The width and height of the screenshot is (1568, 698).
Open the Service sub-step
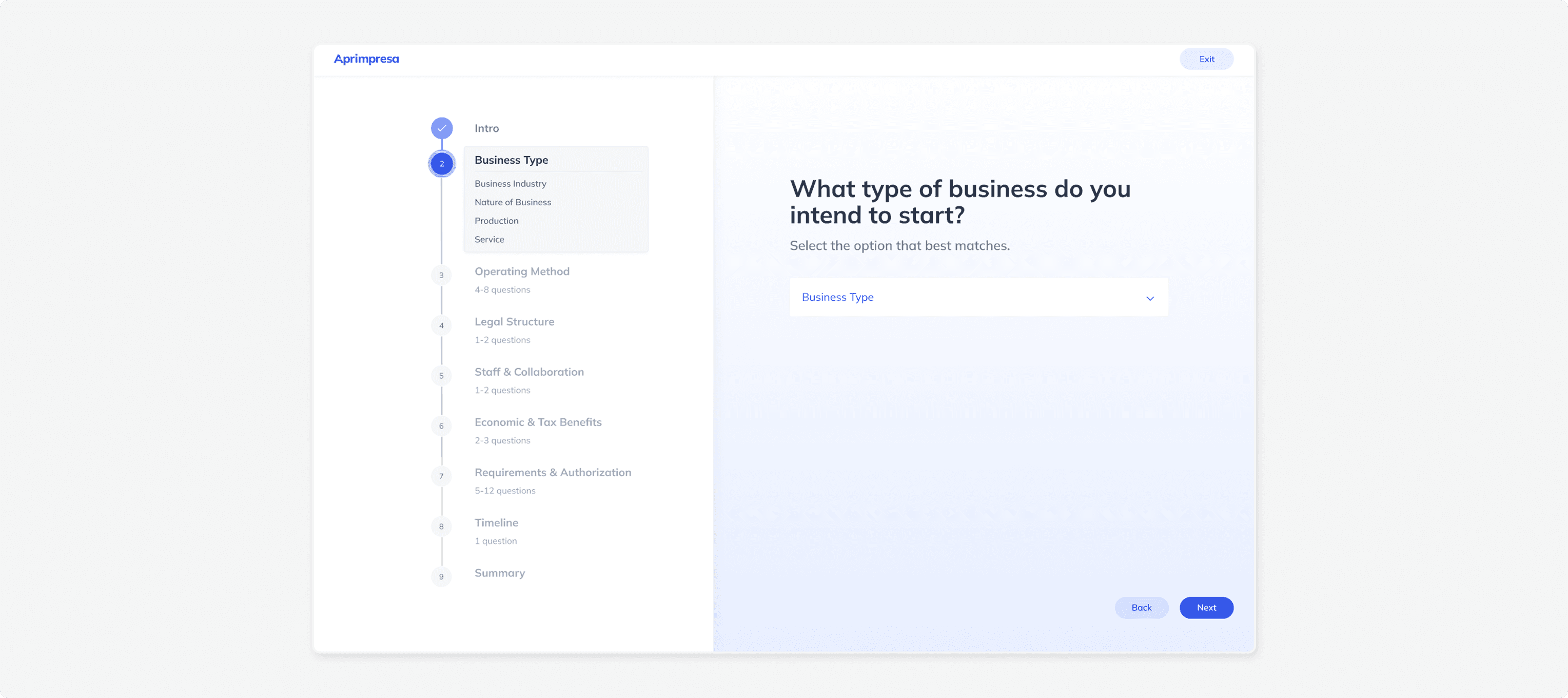489,239
